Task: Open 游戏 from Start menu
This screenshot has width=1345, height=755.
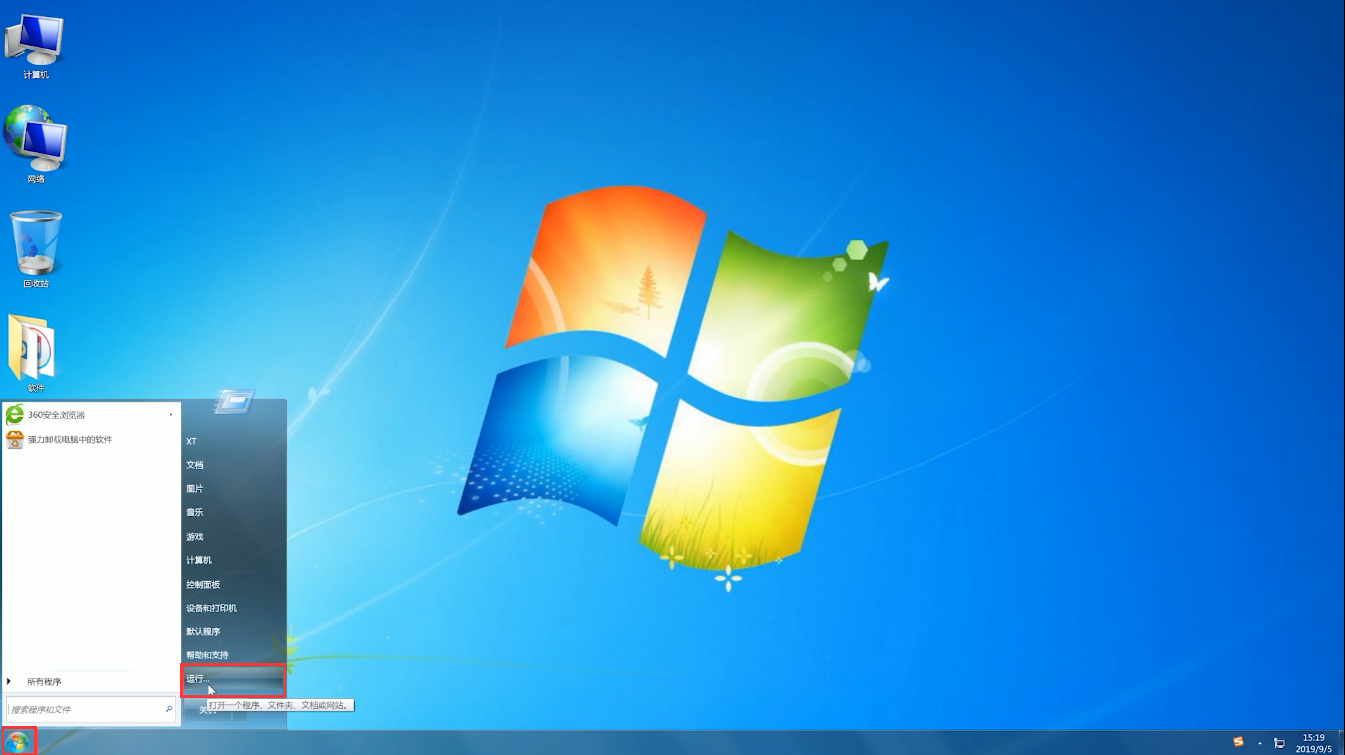Action: pyautogui.click(x=234, y=537)
